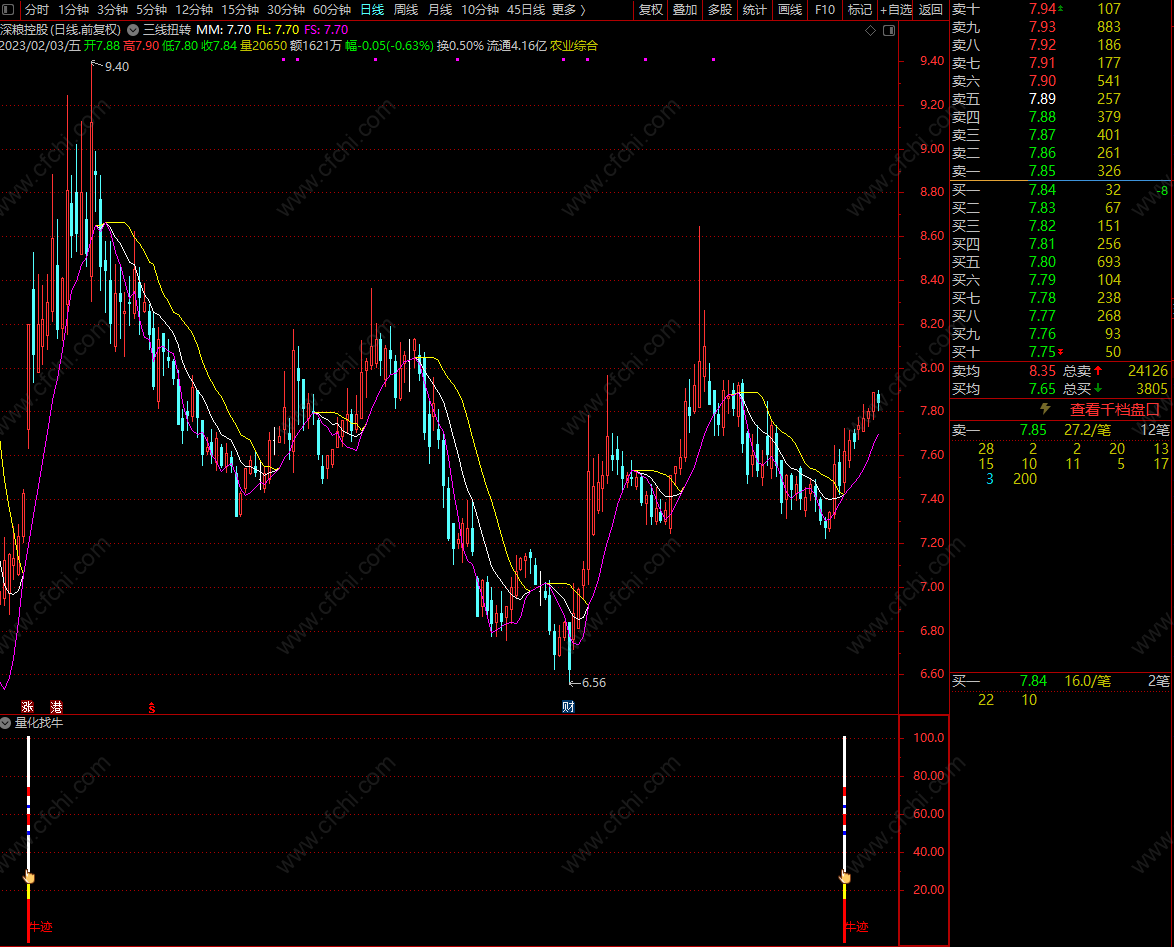The width and height of the screenshot is (1174, 947).
Task: Click the lightning bolt icon beside 查看千档盘口
Action: (1045, 409)
